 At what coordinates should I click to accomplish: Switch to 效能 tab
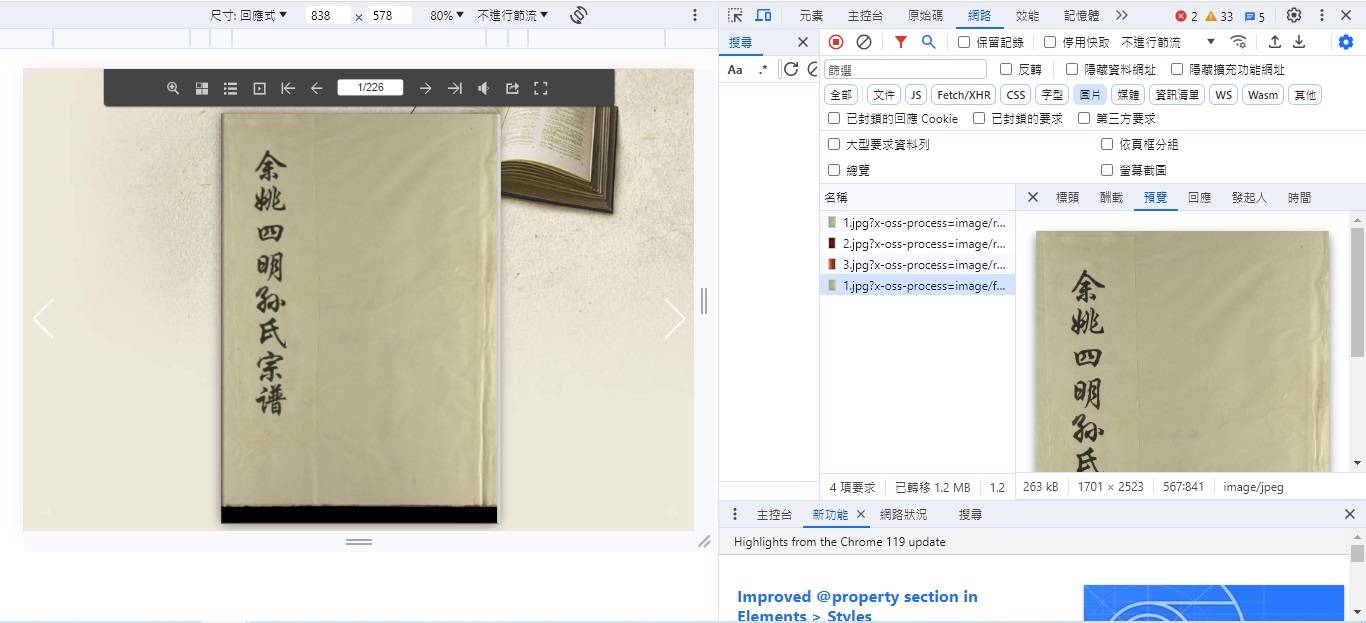click(x=1027, y=15)
